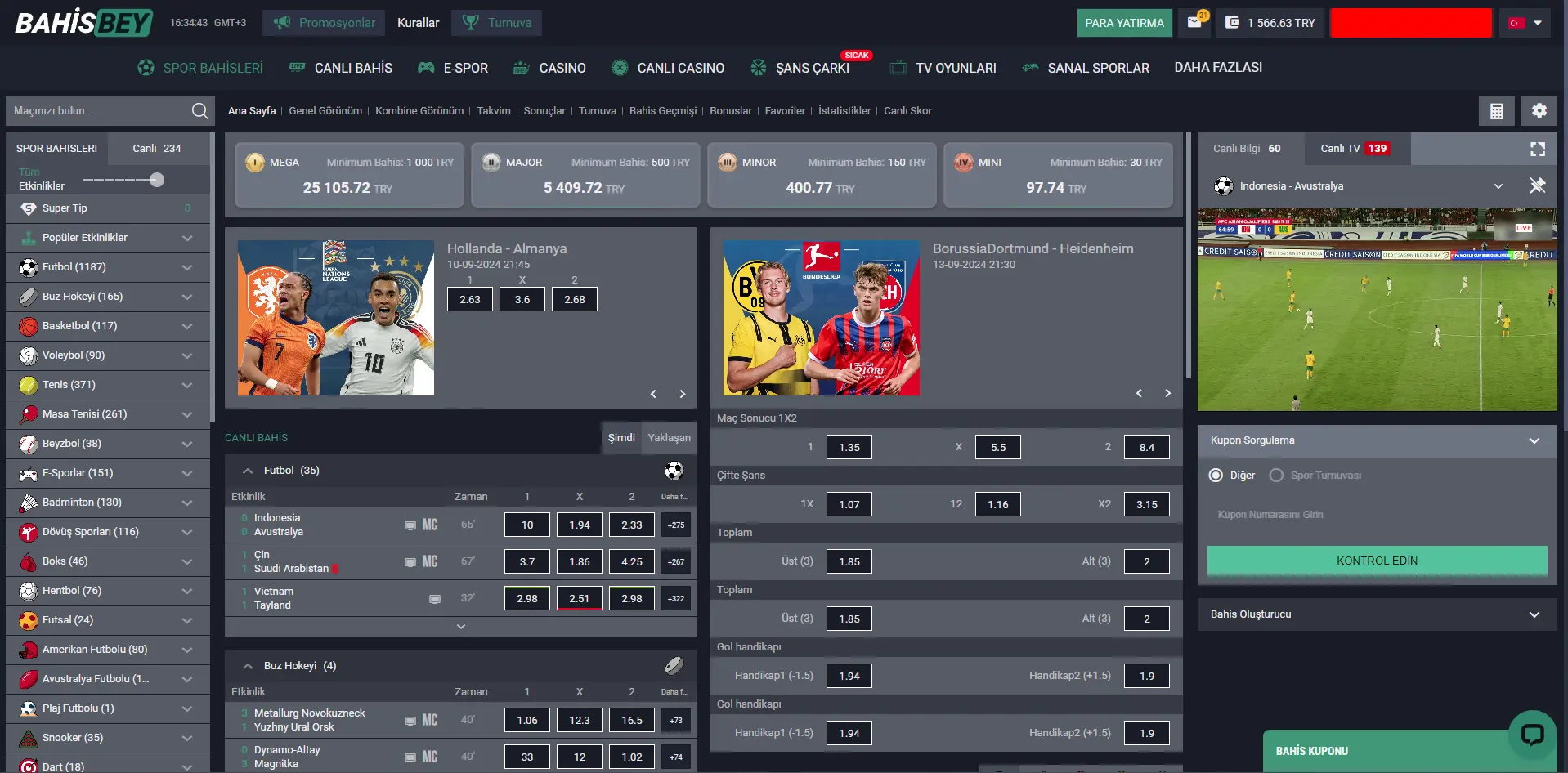
Task: Open stream icon for Vietnam Tayland match
Action: (x=435, y=599)
